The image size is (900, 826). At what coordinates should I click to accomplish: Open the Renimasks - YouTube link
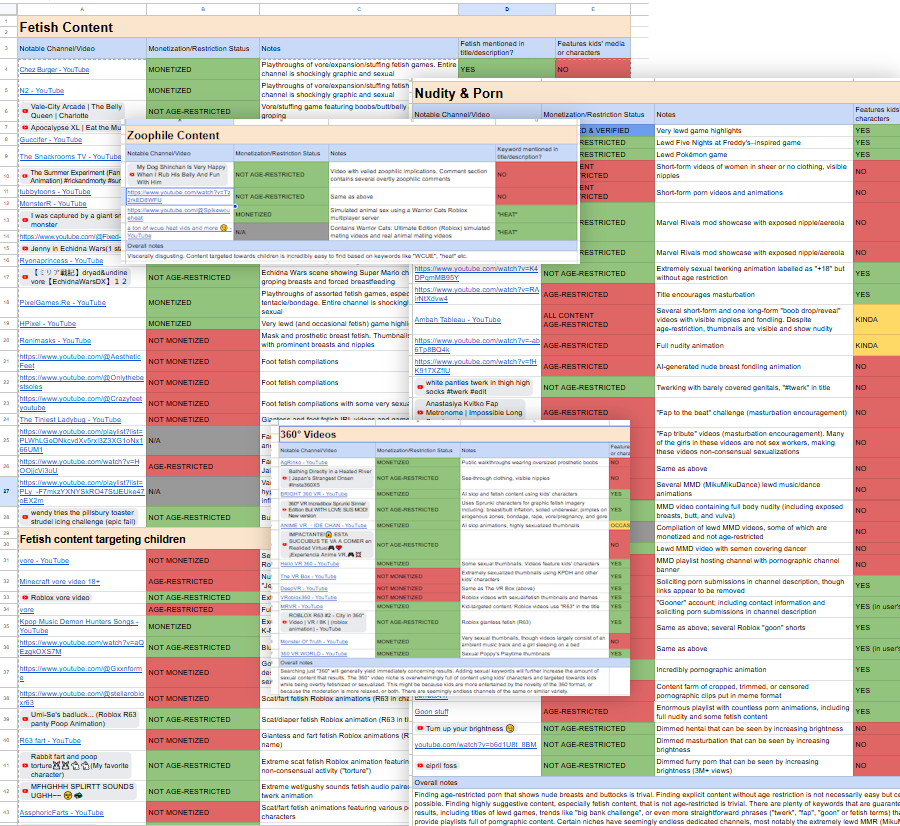pos(55,340)
